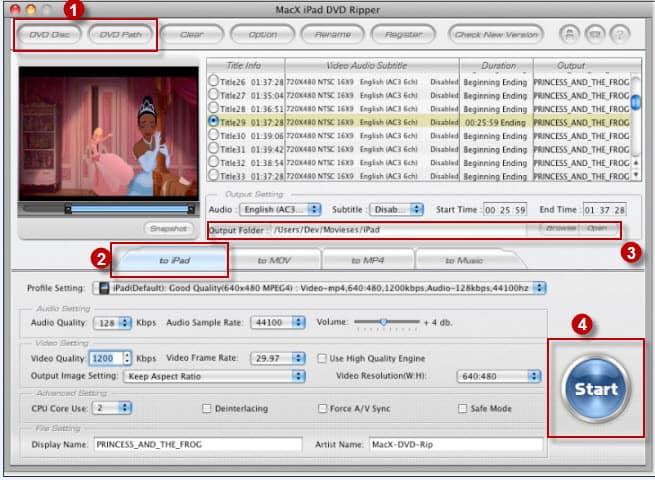
Task: Select the Title32 radio button
Action: 213,161
